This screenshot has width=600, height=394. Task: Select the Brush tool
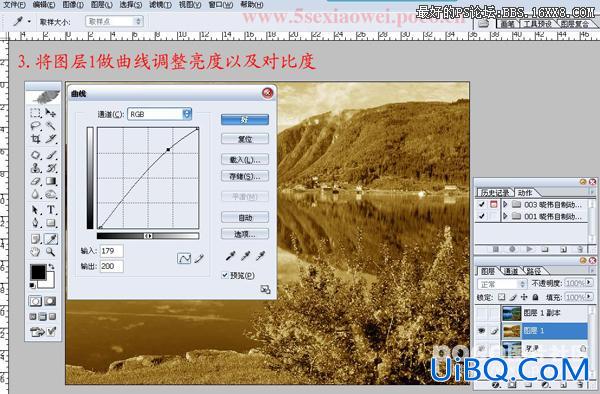coord(51,155)
